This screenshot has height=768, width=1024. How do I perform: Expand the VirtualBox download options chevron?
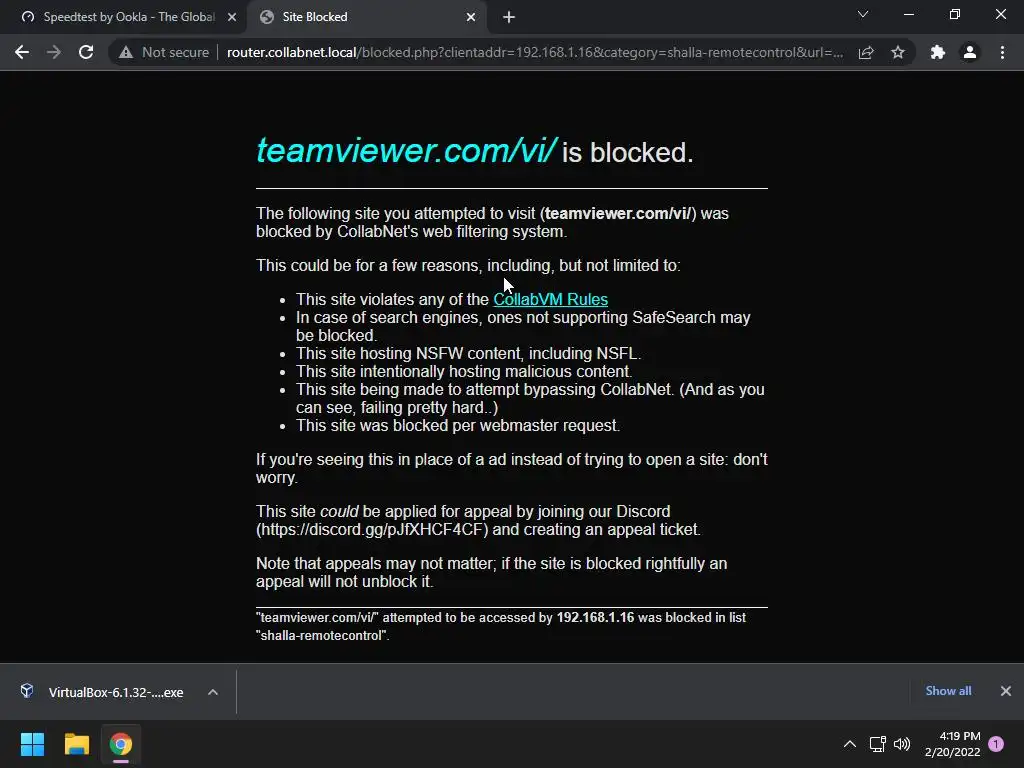click(213, 692)
